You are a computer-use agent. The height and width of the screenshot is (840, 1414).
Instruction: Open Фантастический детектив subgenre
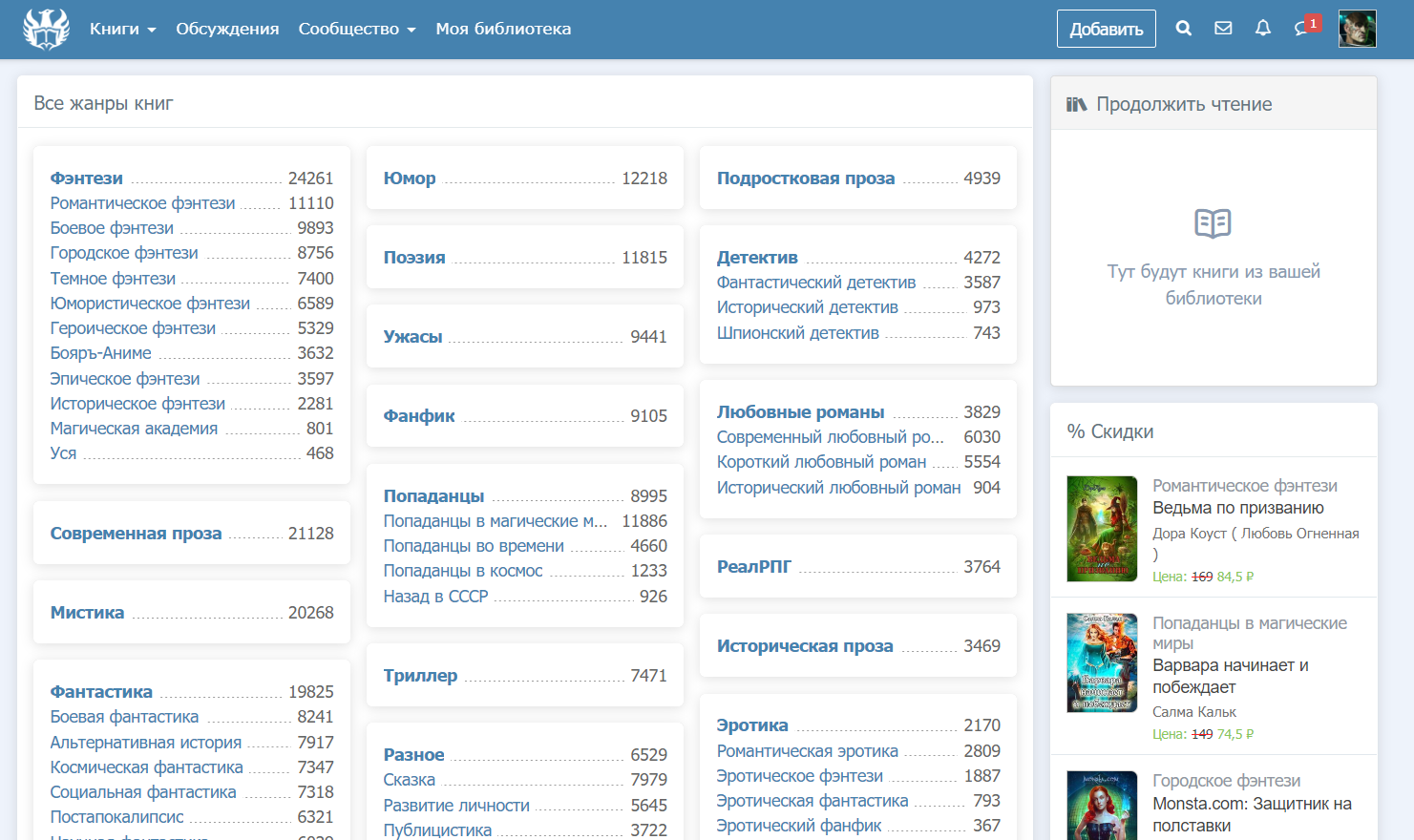pos(816,283)
